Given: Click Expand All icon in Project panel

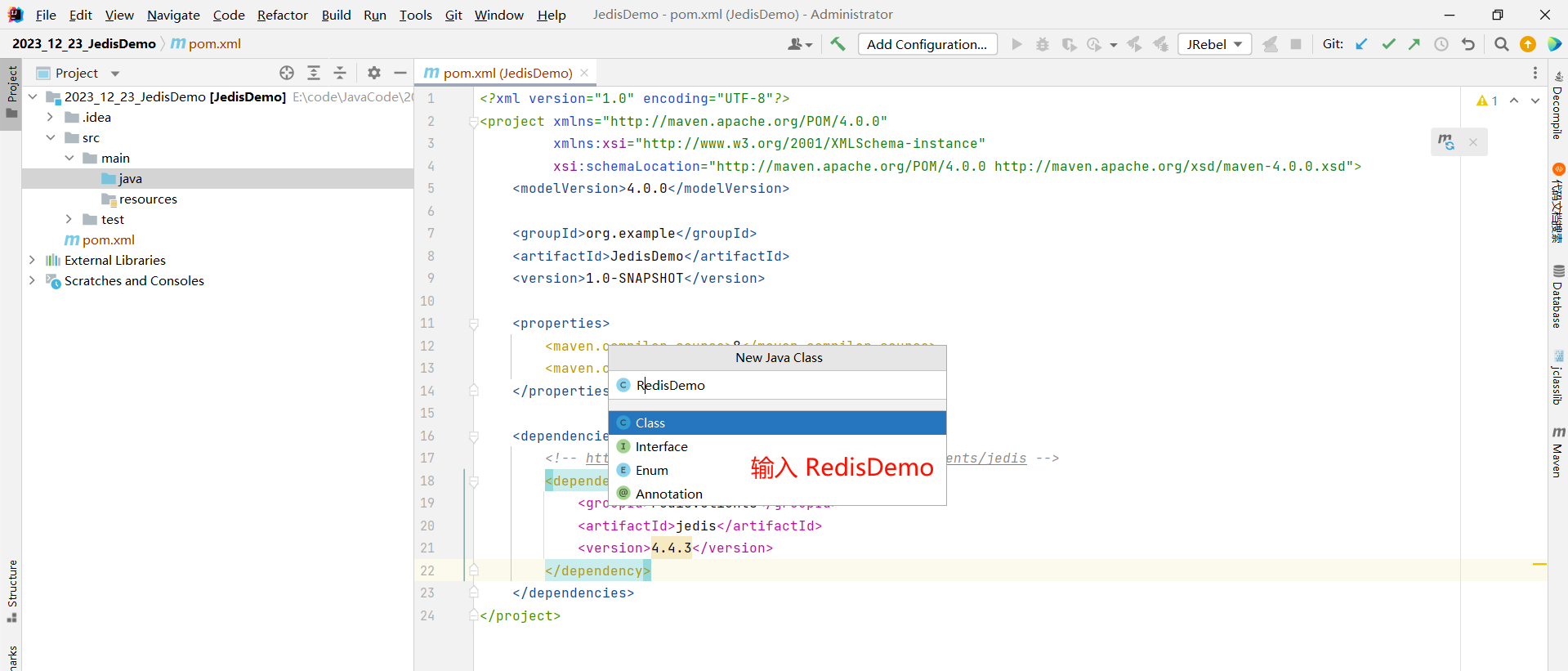Looking at the screenshot, I should 314,73.
